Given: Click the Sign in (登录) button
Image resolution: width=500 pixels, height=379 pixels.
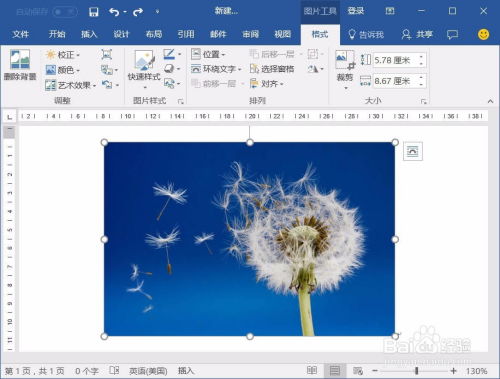Looking at the screenshot, I should (356, 11).
